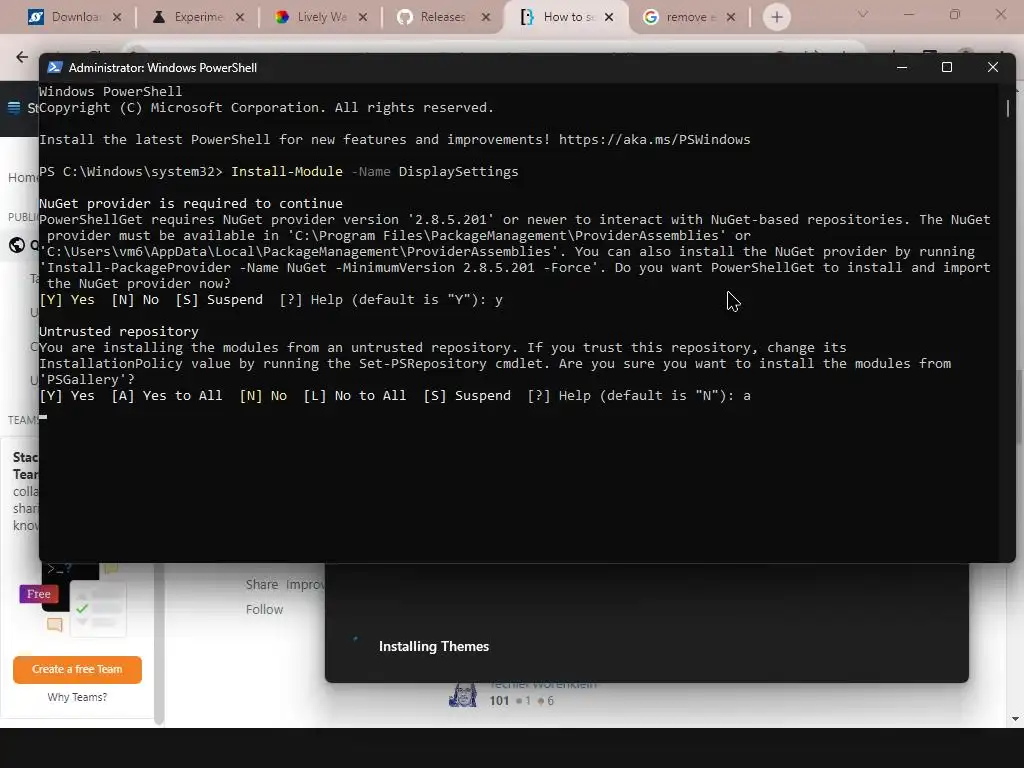Click the '[A] Yes to All' option text

coord(167,396)
